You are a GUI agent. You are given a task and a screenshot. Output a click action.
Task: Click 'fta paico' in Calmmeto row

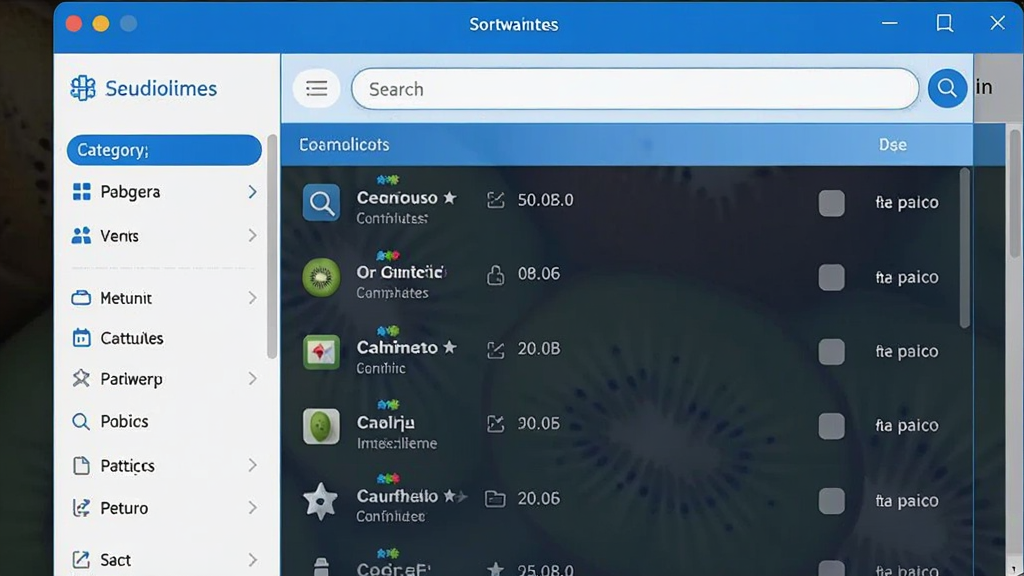[907, 351]
